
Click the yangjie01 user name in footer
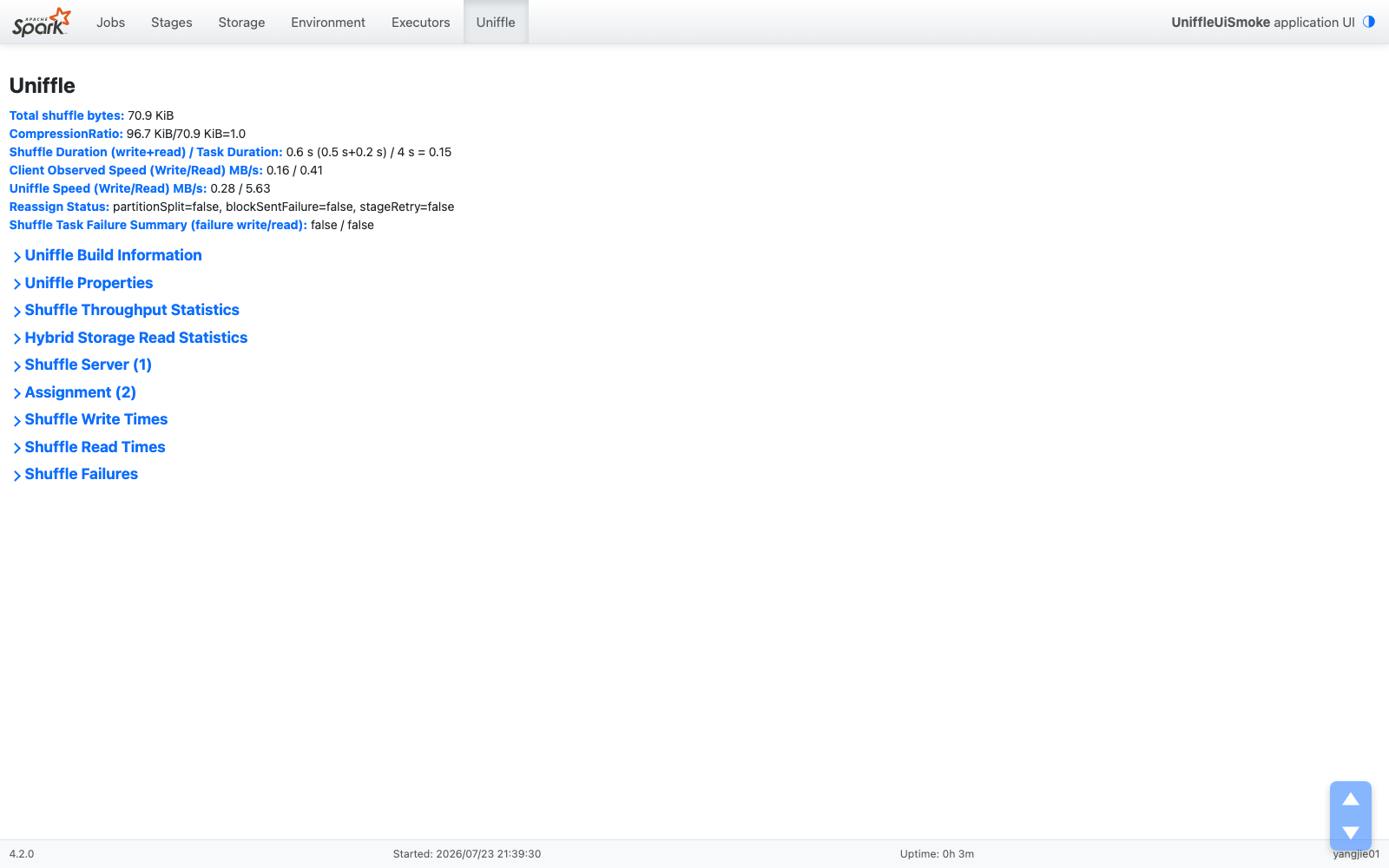tap(1356, 854)
